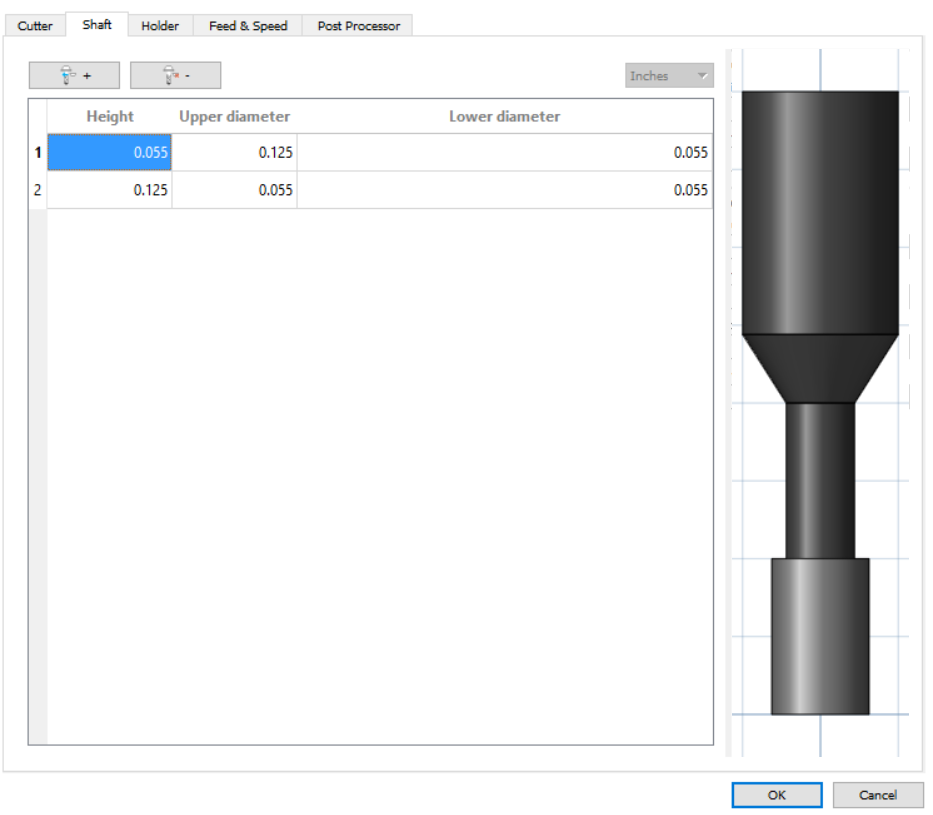Open the Post Processor tab

pos(357,26)
